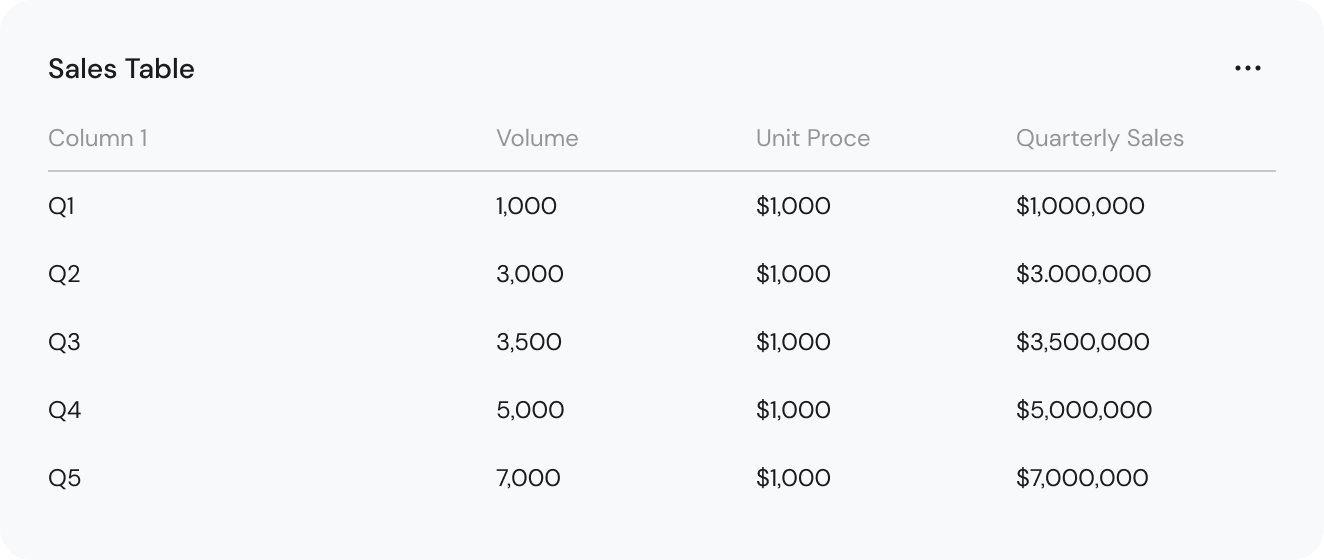This screenshot has height=560, width=1324.
Task: Select the Q5 row label
Action: pos(64,479)
